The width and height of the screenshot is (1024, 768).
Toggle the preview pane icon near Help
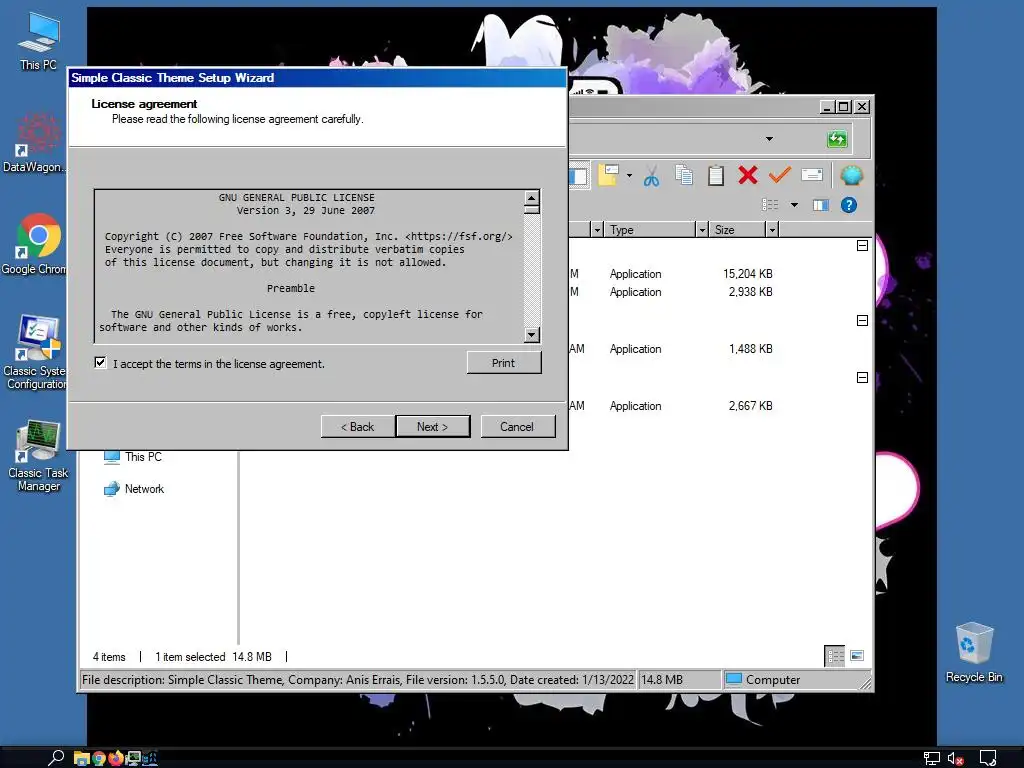820,205
